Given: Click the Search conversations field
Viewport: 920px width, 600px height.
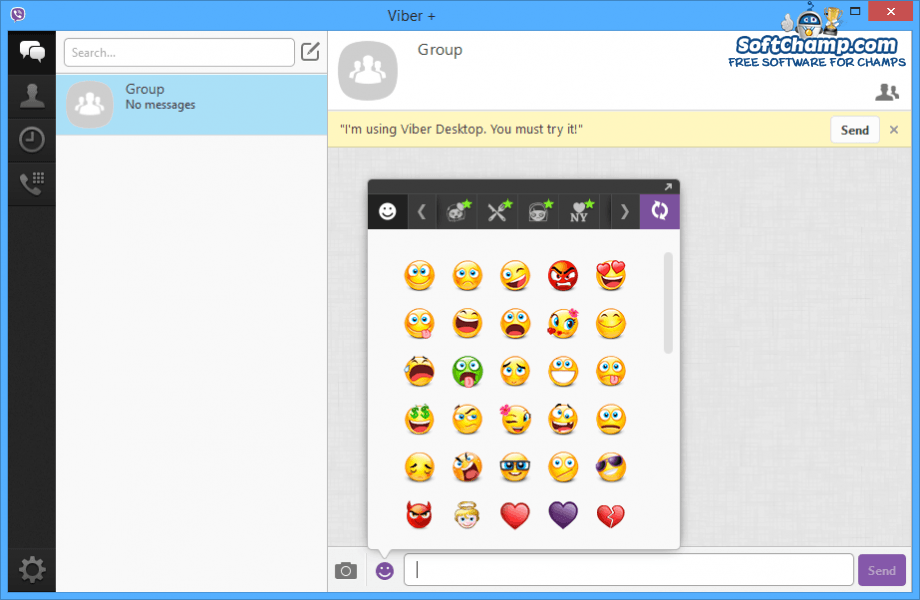Looking at the screenshot, I should click(x=179, y=52).
